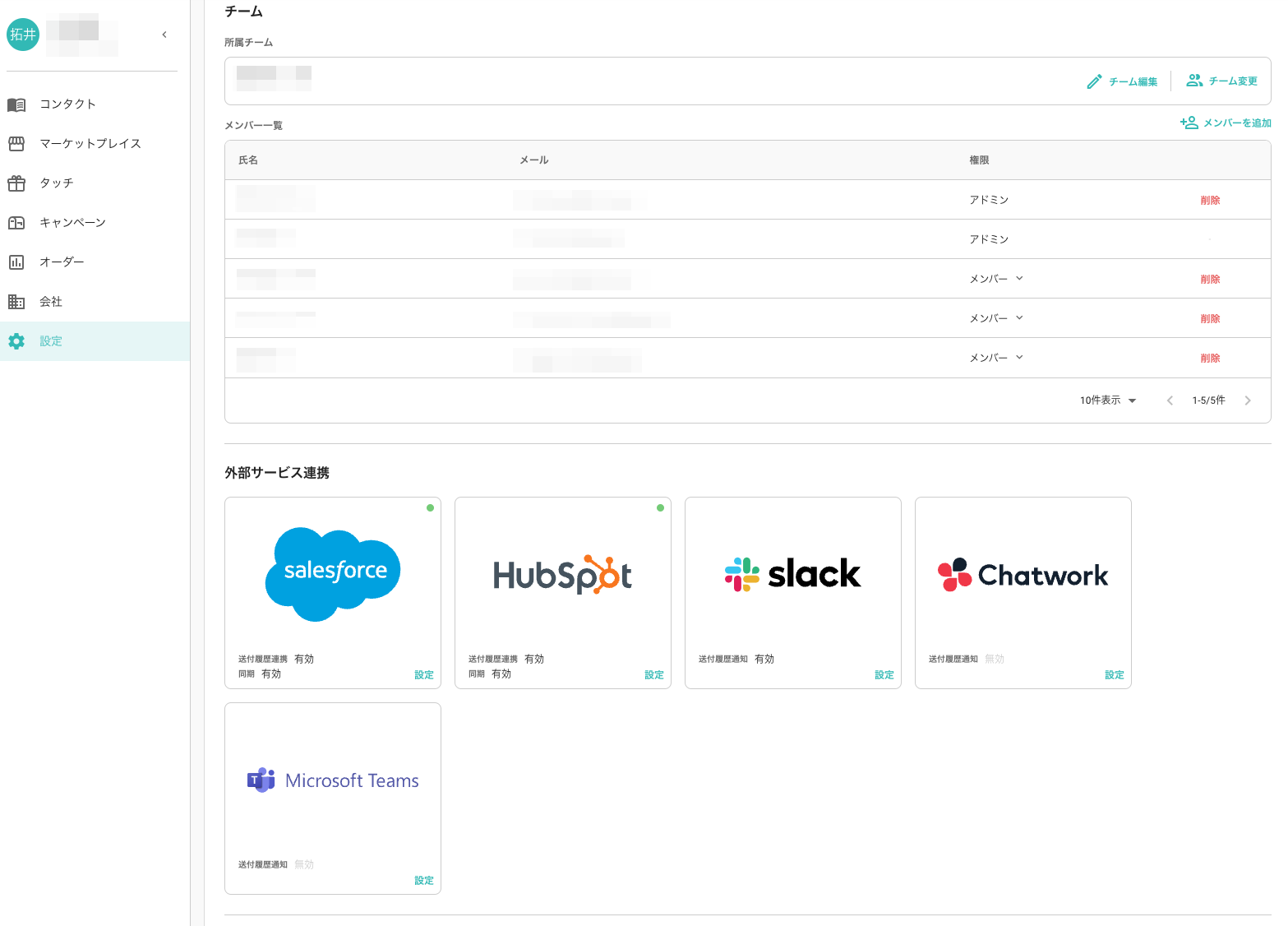Open 設定 for the HubSpot integration
Image resolution: width=1288 pixels, height=926 pixels.
(654, 675)
